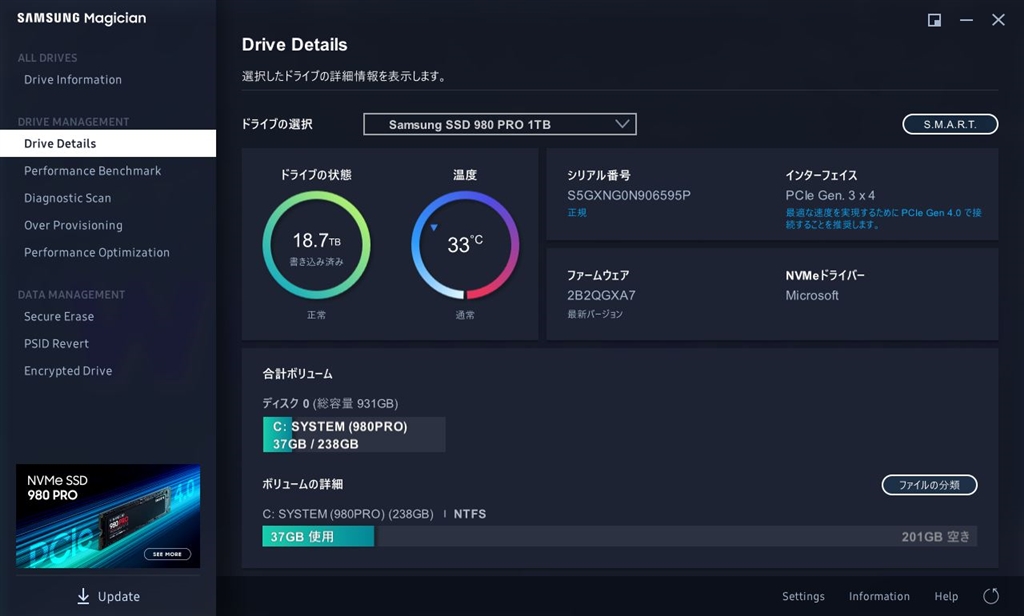
Task: Click the NTFS file system label
Action: 470,514
